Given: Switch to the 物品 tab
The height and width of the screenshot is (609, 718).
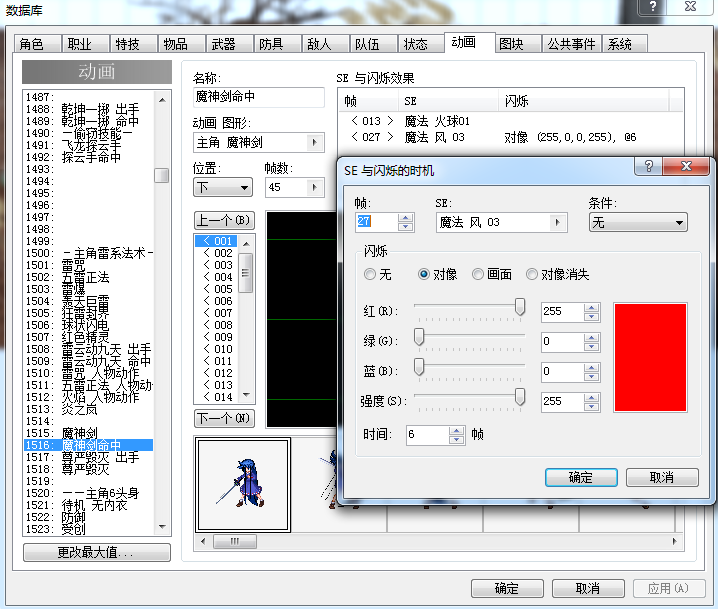Looking at the screenshot, I should click(x=181, y=44).
